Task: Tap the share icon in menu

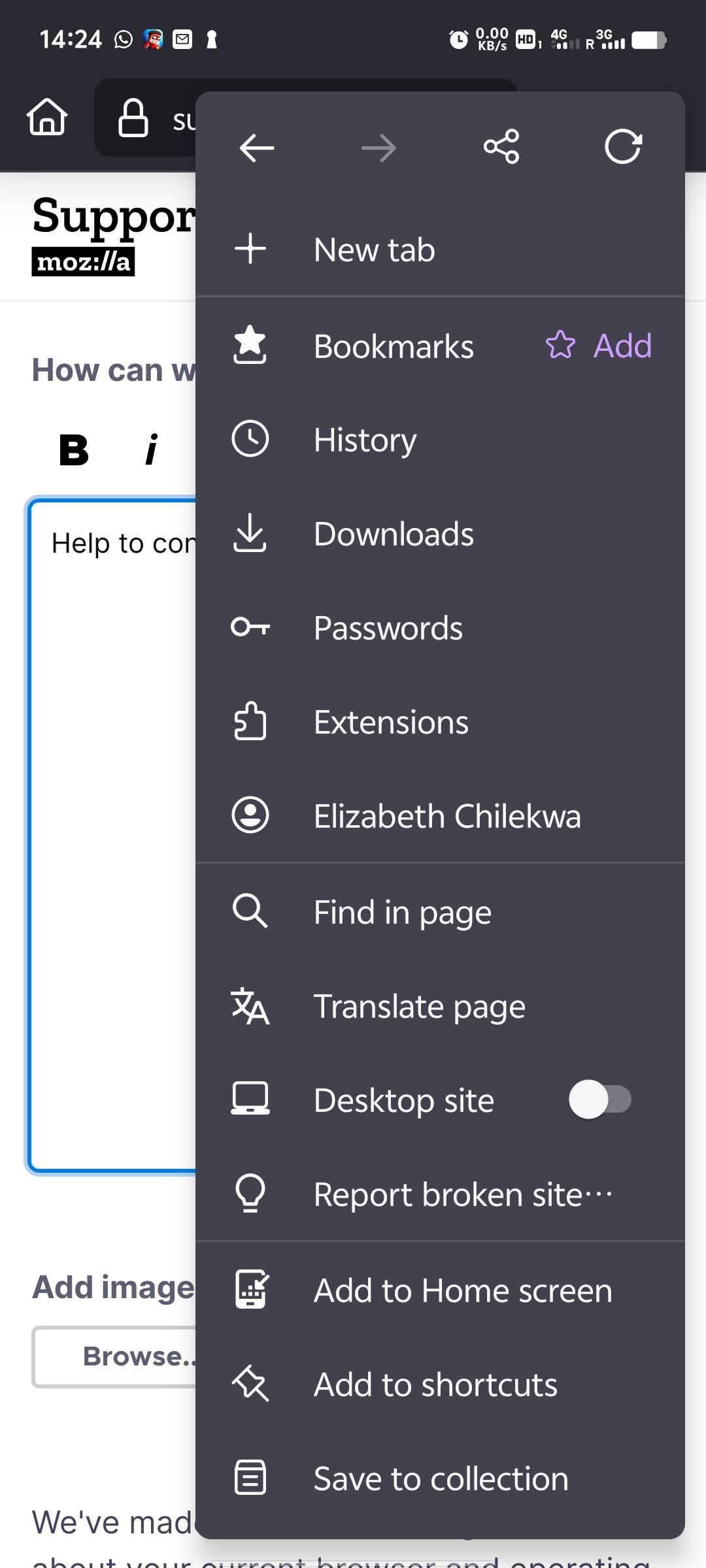Action: point(501,146)
